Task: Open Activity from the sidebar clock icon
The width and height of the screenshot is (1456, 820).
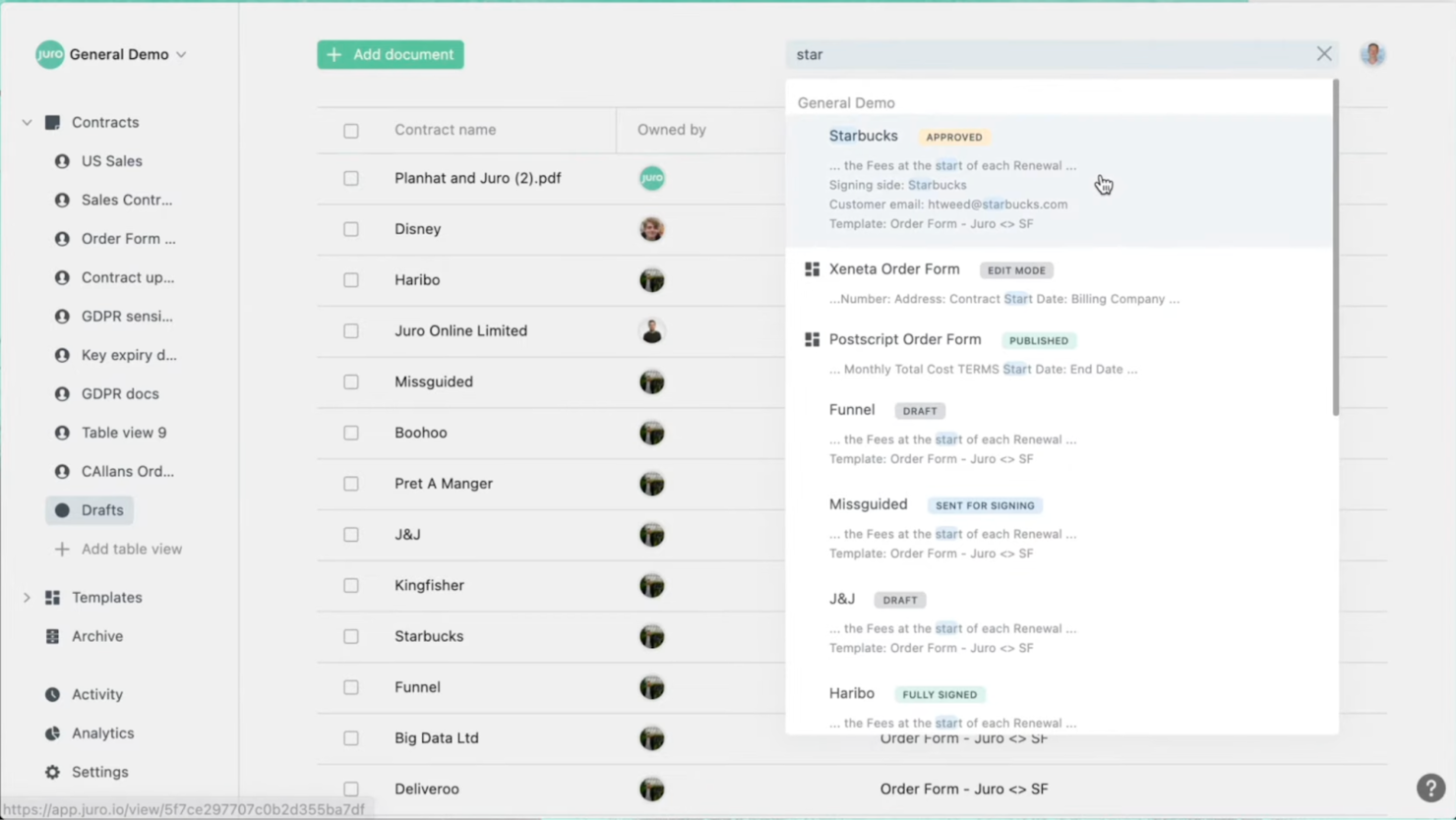Action: [x=52, y=694]
